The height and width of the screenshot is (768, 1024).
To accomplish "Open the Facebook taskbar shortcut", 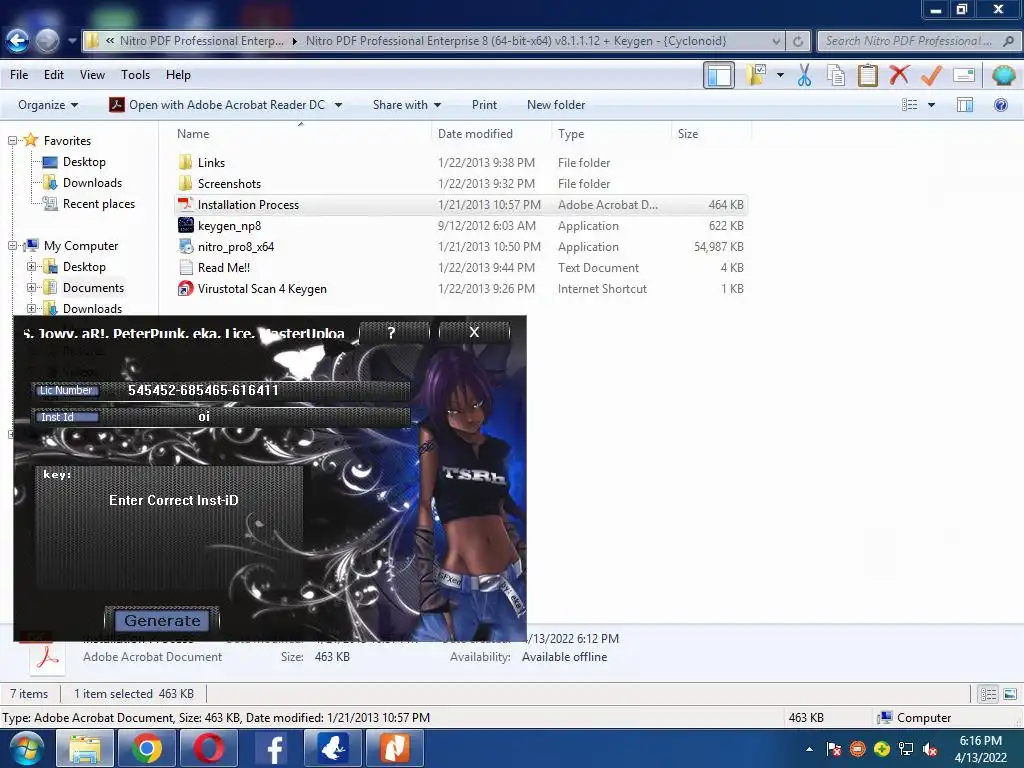I will click(272, 748).
